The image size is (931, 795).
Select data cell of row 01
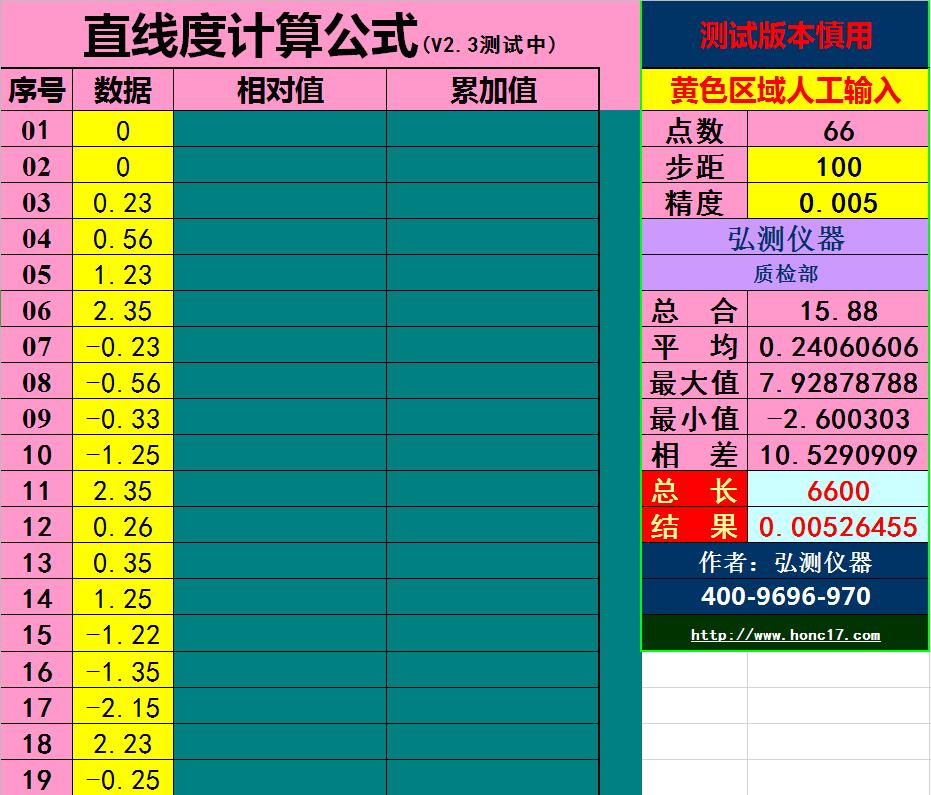122,130
